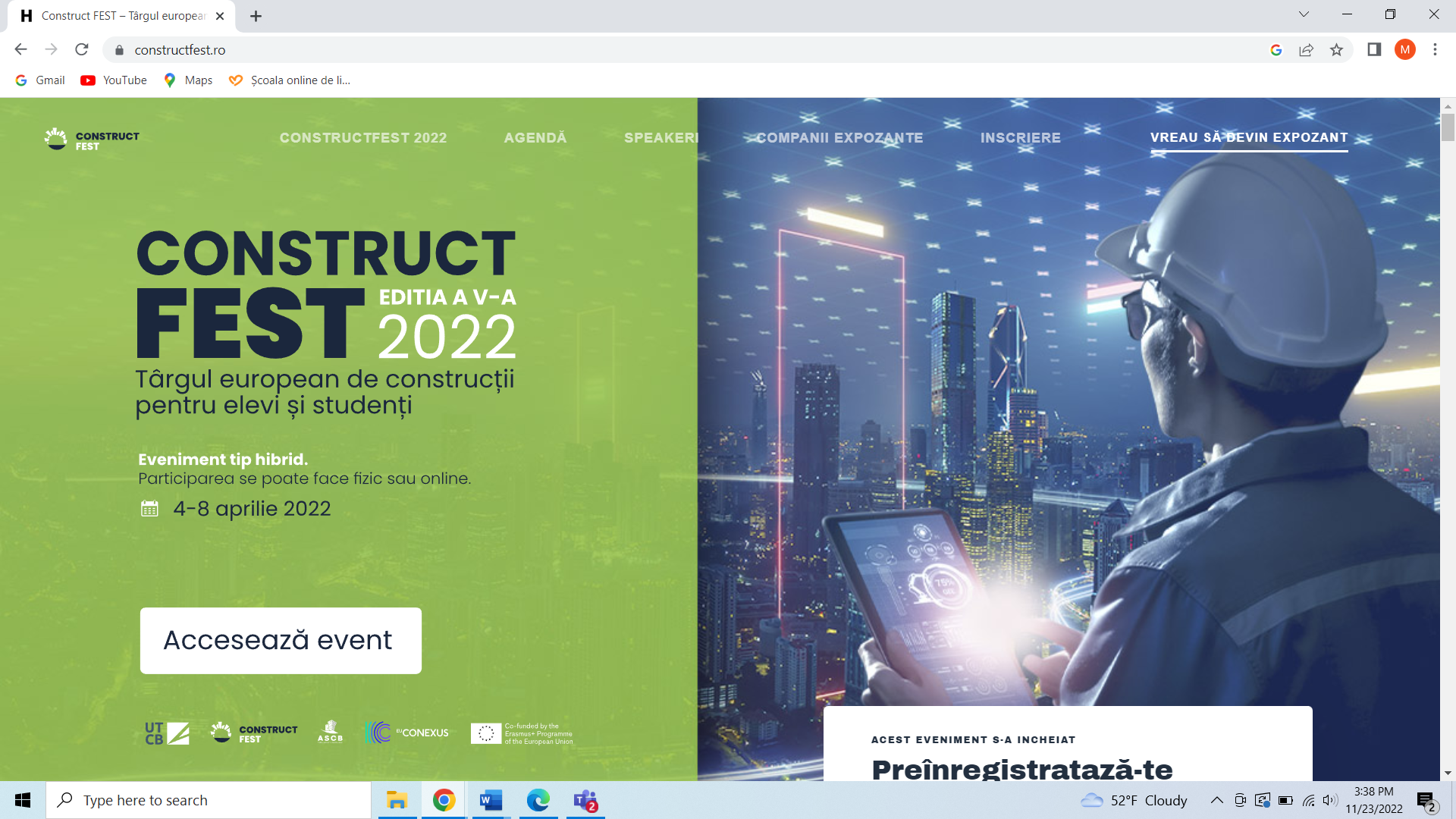Open Școala online bookmark
Image resolution: width=1456 pixels, height=819 pixels.
(290, 80)
